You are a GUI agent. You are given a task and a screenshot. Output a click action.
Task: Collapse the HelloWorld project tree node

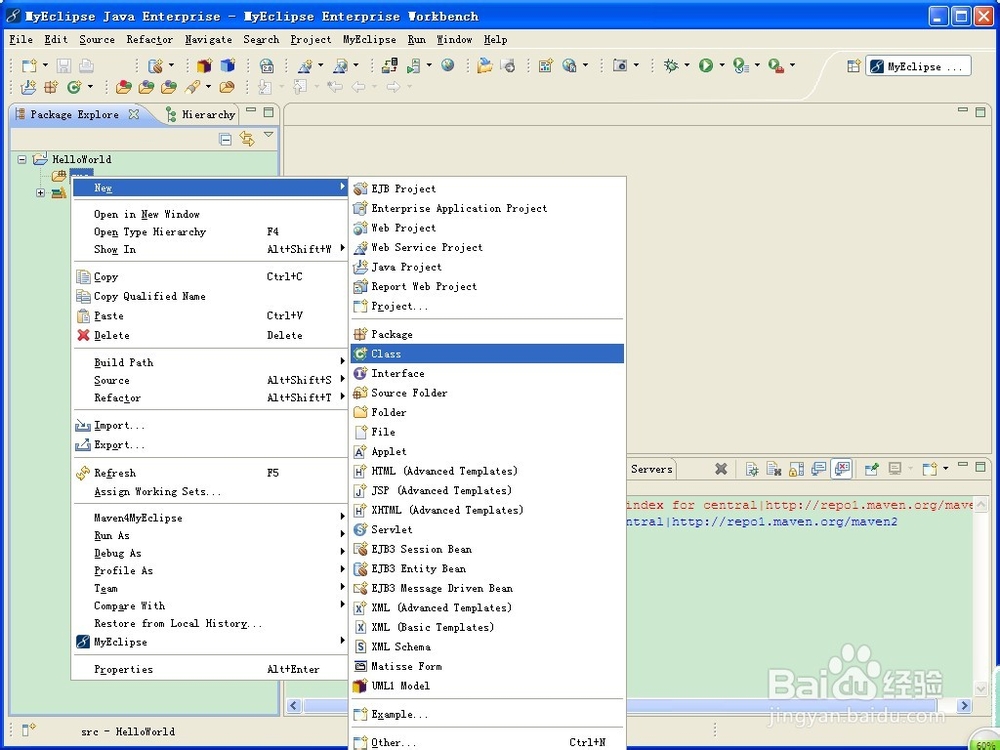click(22, 159)
